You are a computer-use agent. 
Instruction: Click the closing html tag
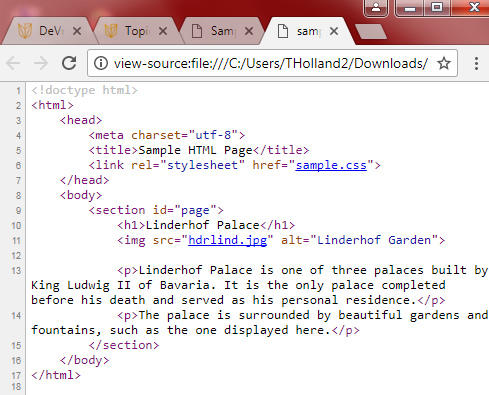click(56, 375)
